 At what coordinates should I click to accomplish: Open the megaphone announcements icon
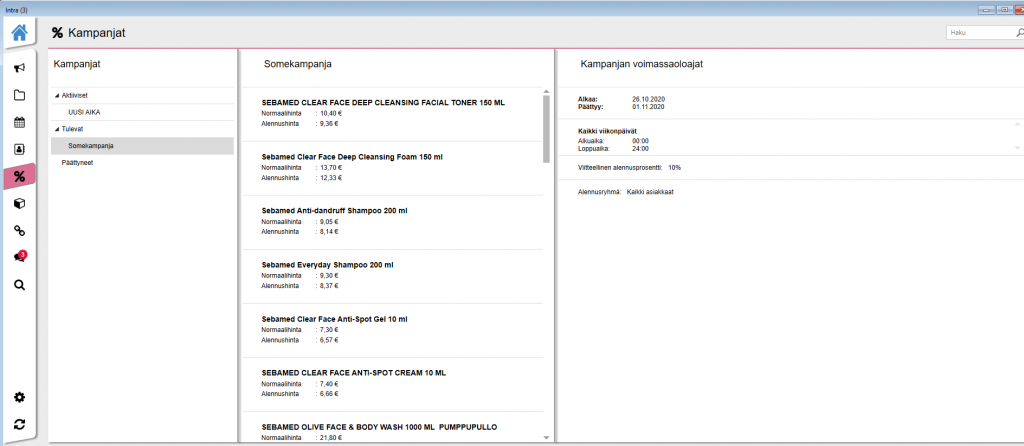point(20,68)
